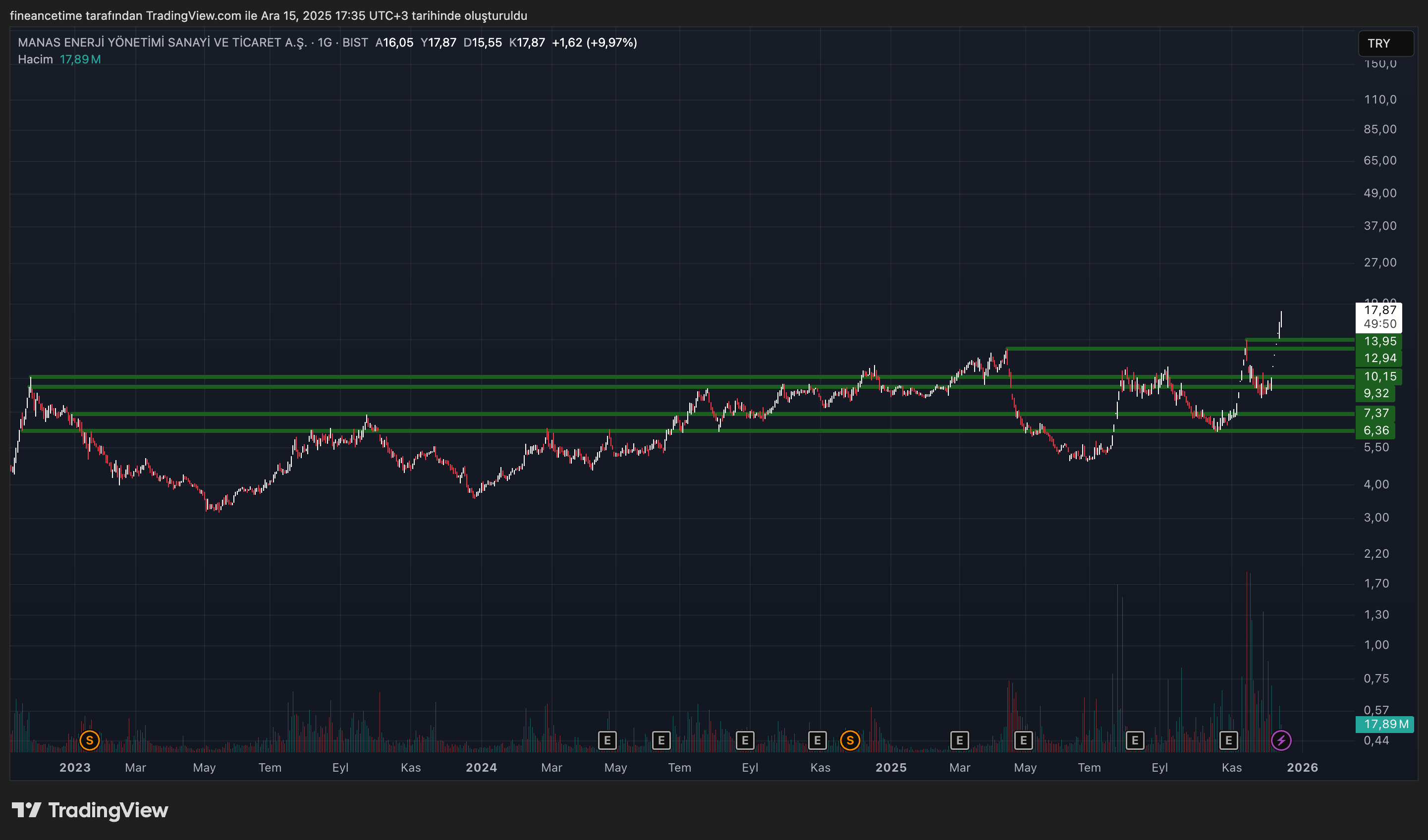
Task: Click the earnings marker above May 2024
Action: pos(607,740)
